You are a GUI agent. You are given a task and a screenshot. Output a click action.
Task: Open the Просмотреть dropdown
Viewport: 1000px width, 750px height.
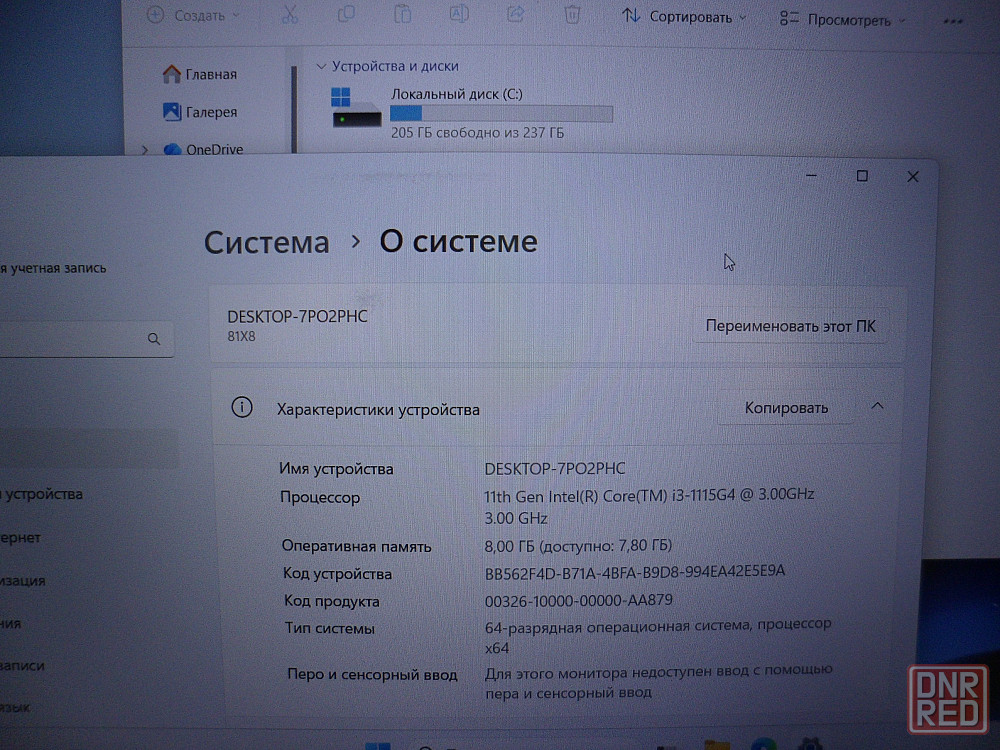coord(843,19)
